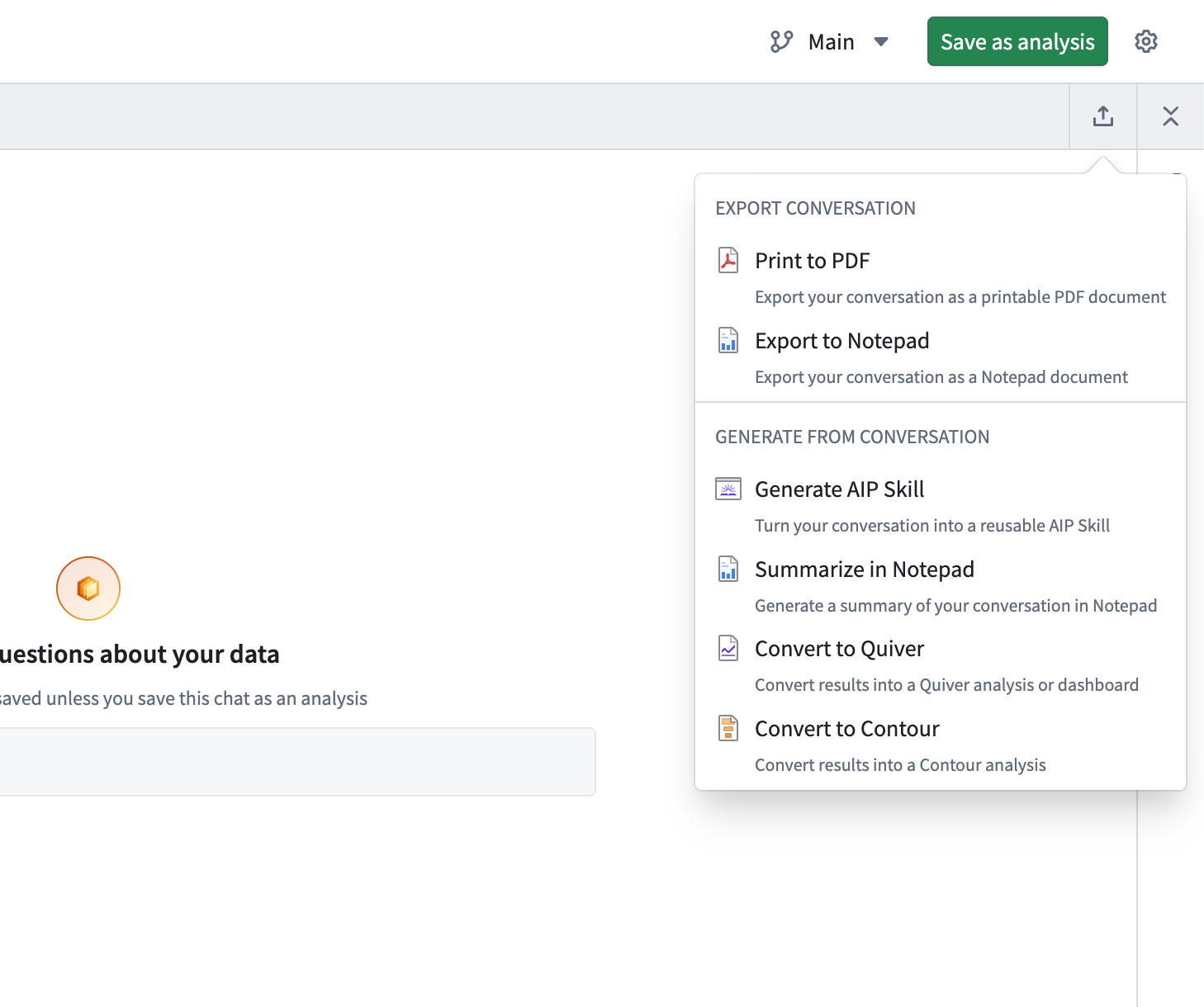This screenshot has height=1007, width=1204.
Task: Choose Export to Notepad option
Action: pos(941,357)
